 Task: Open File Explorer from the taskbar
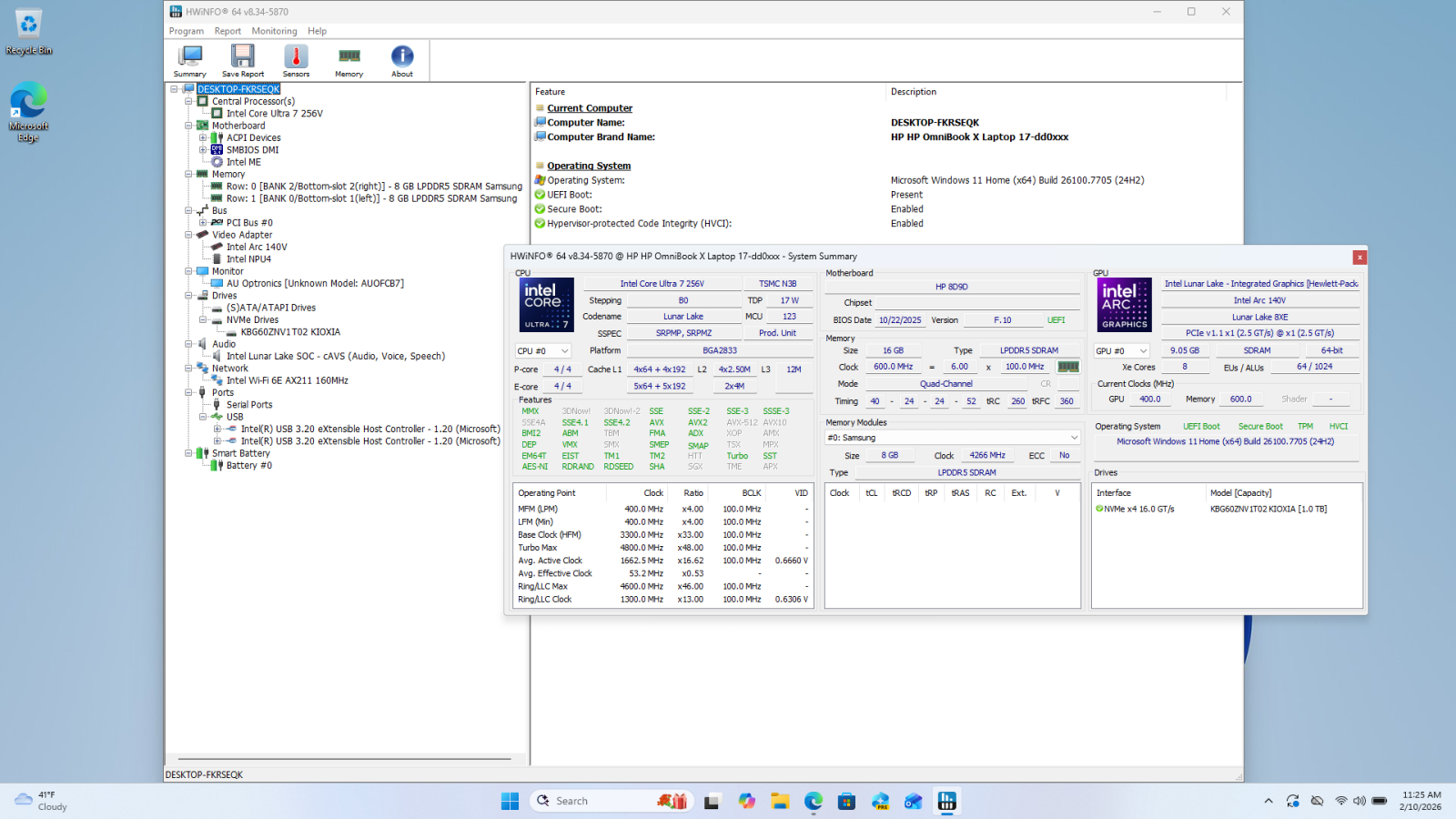(780, 801)
